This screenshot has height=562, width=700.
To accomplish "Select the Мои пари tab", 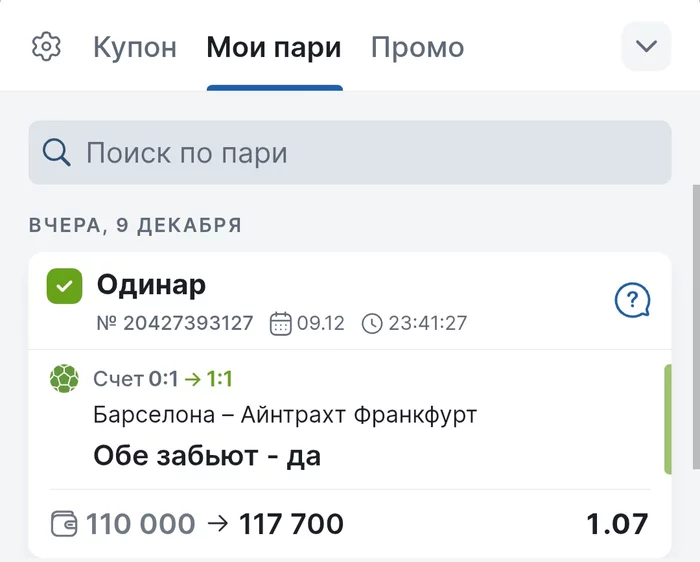I will [274, 47].
